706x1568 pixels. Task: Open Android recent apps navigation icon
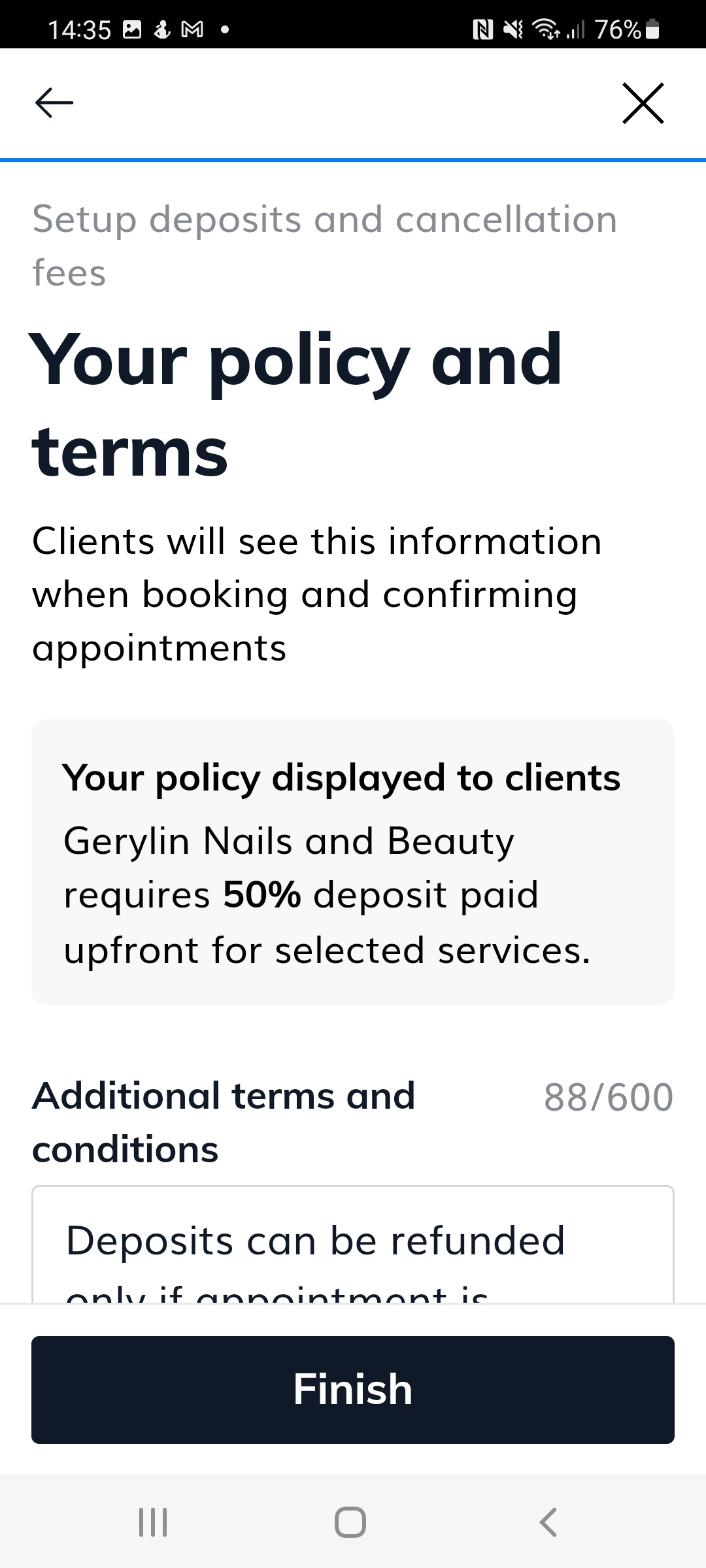click(153, 1522)
